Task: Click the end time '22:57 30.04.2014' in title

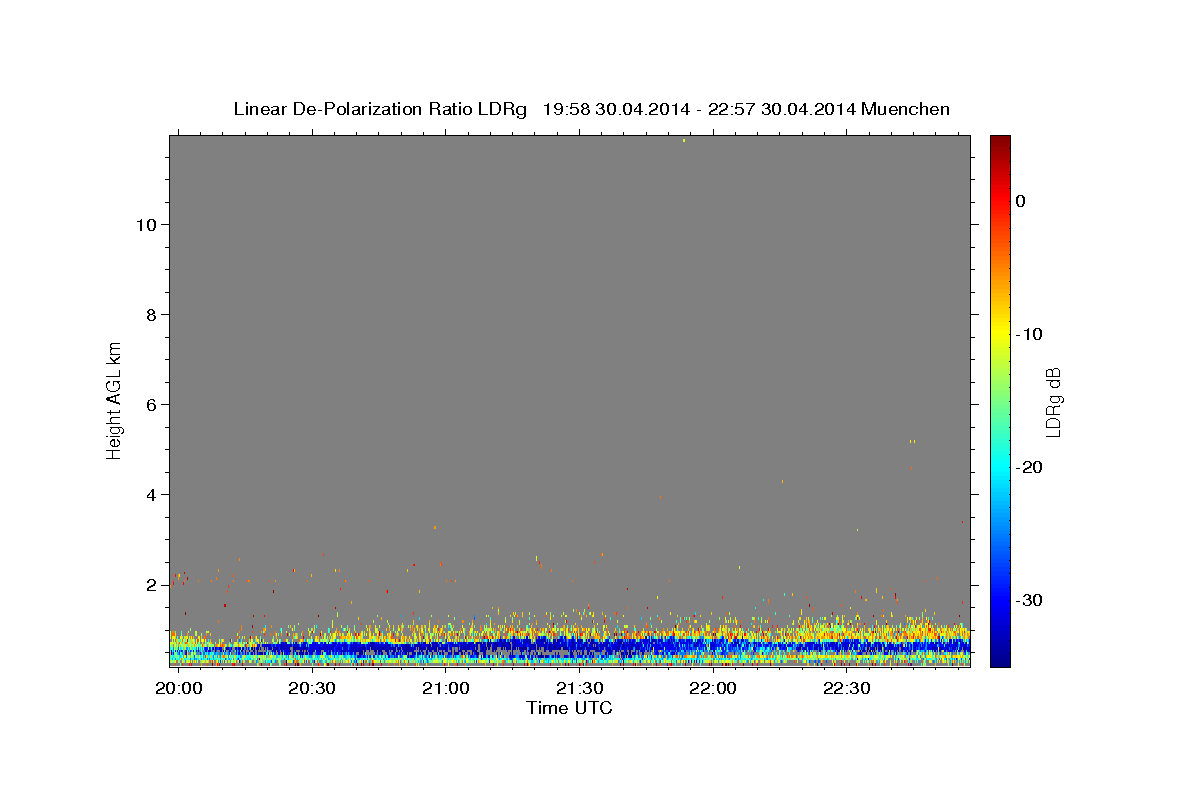Action: coord(782,109)
